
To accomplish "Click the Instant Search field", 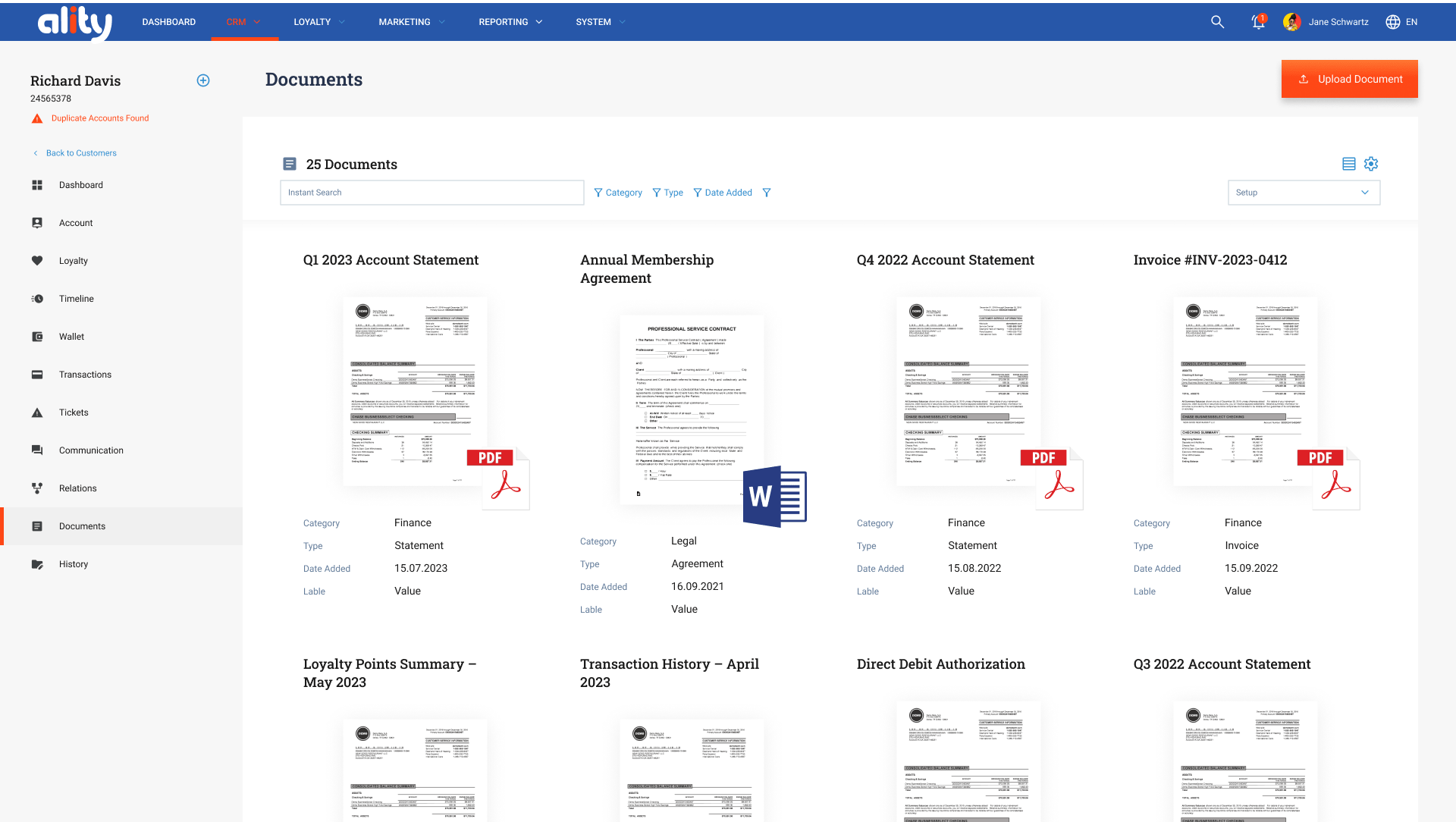I will [x=432, y=193].
